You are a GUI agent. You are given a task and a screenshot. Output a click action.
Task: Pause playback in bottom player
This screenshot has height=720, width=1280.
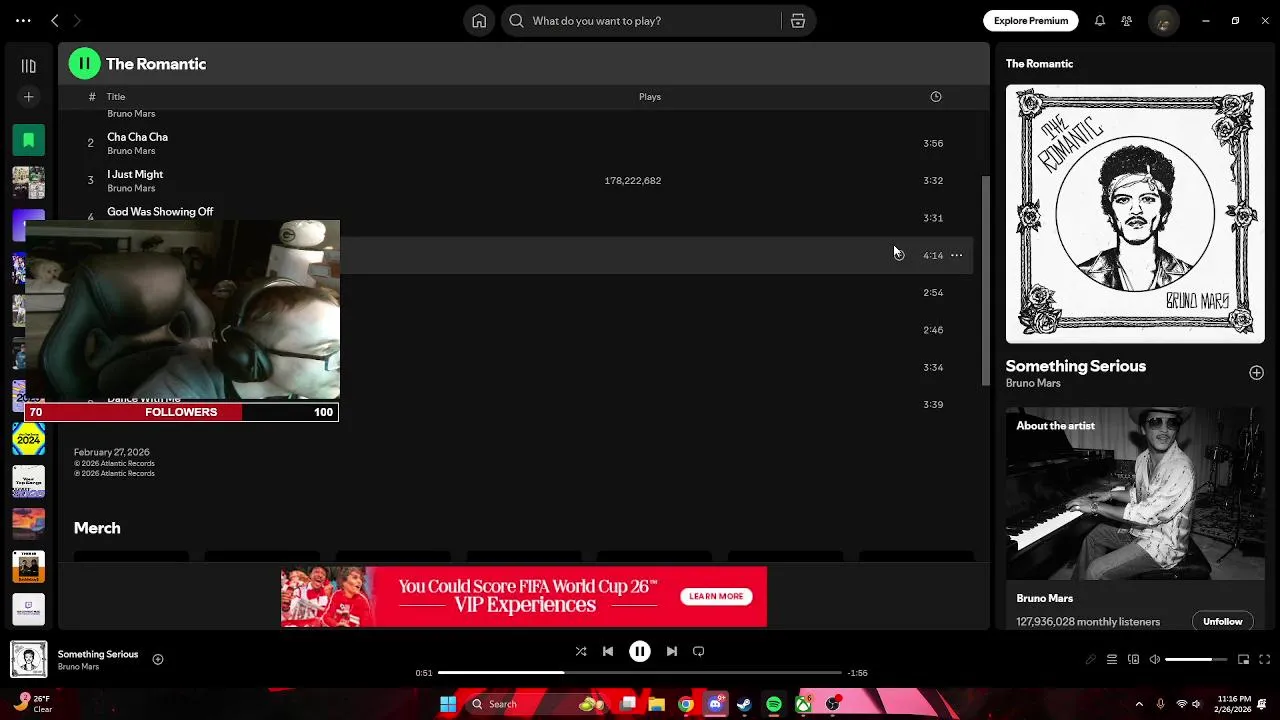pos(640,651)
